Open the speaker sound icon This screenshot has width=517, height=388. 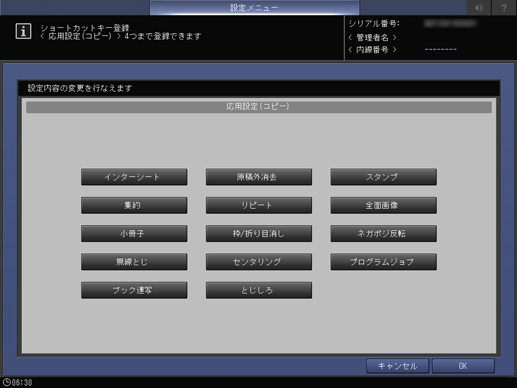(x=479, y=7)
